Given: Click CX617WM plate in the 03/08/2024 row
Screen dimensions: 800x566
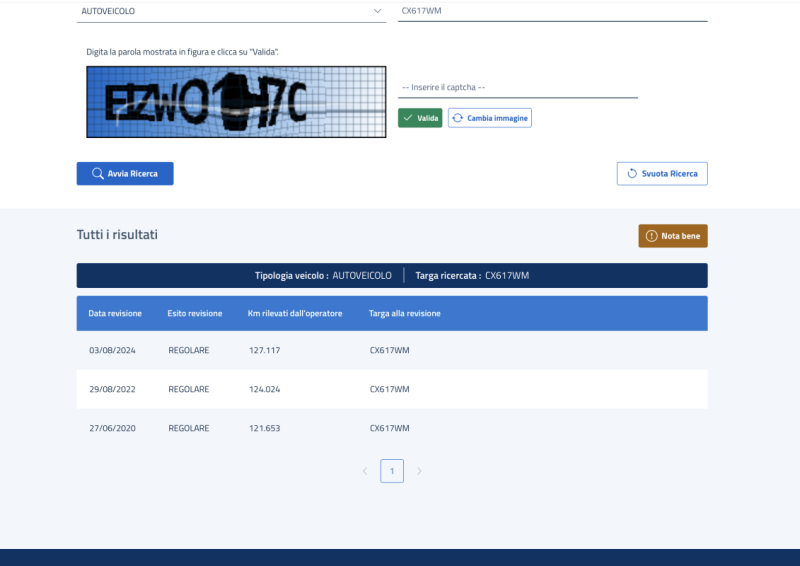Looking at the screenshot, I should (x=389, y=350).
